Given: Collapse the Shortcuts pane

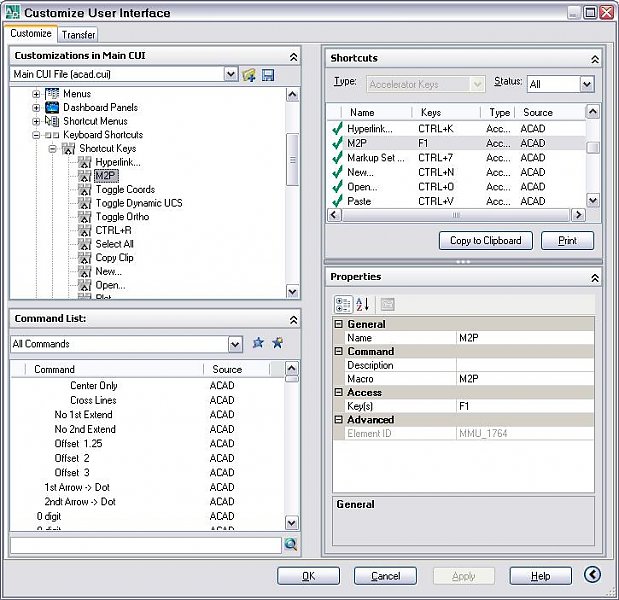Looking at the screenshot, I should point(595,59).
